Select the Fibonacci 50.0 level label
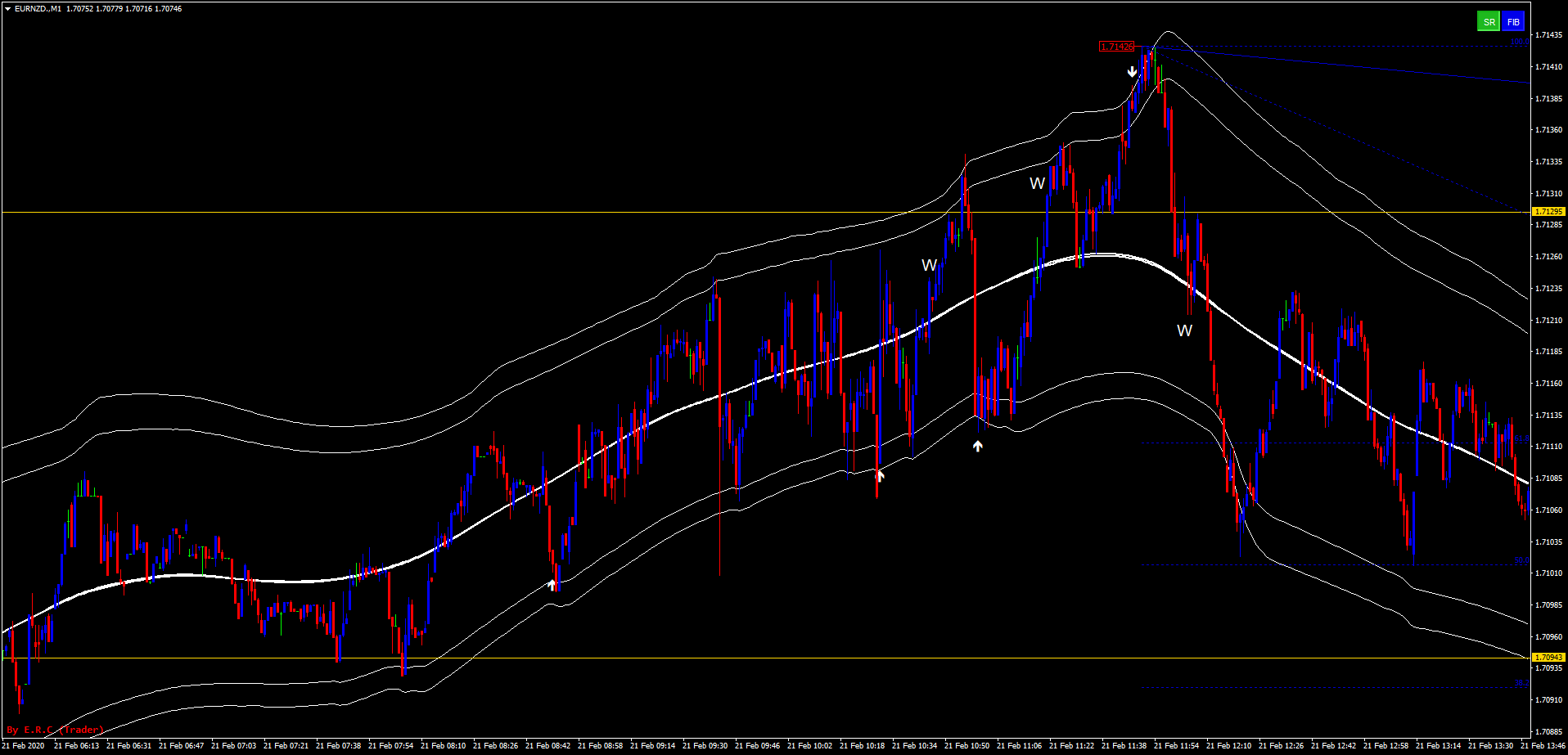Screen dimensions: 1568x755 pos(1521,560)
